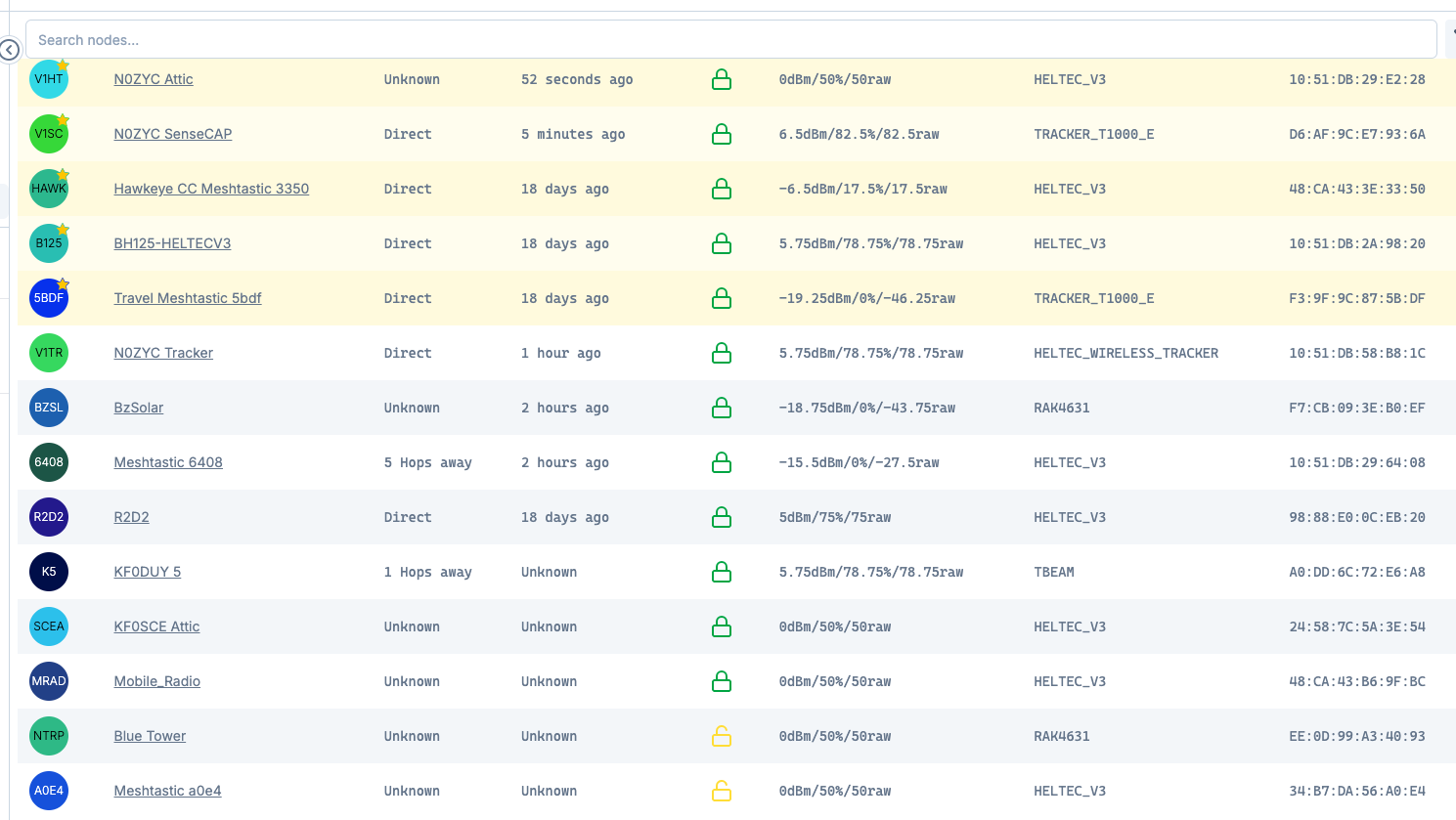Open the BH125-HELTECV3 node link
1456x820 pixels.
tap(172, 243)
